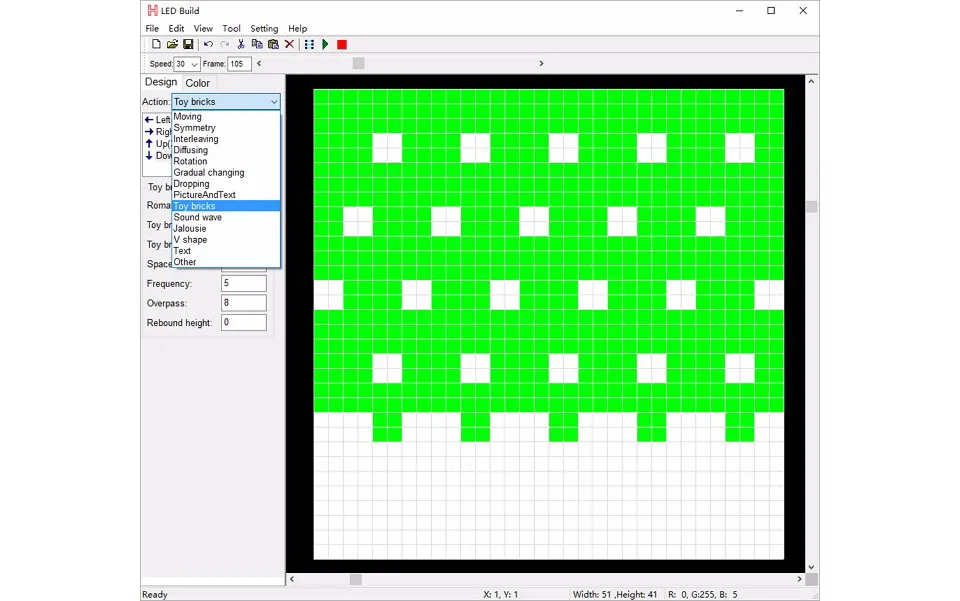
Task: Click the Copy toolbar icon
Action: pyautogui.click(x=257, y=45)
